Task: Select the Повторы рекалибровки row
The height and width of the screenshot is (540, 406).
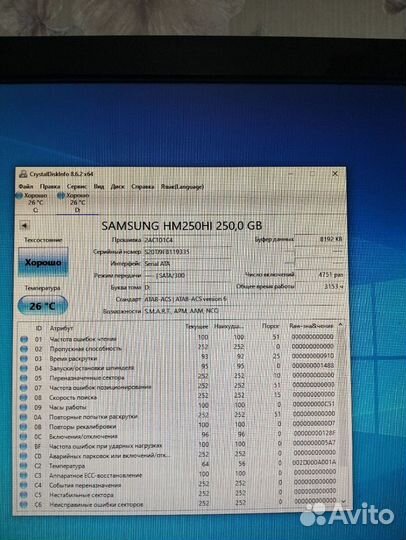Action: click(177, 426)
